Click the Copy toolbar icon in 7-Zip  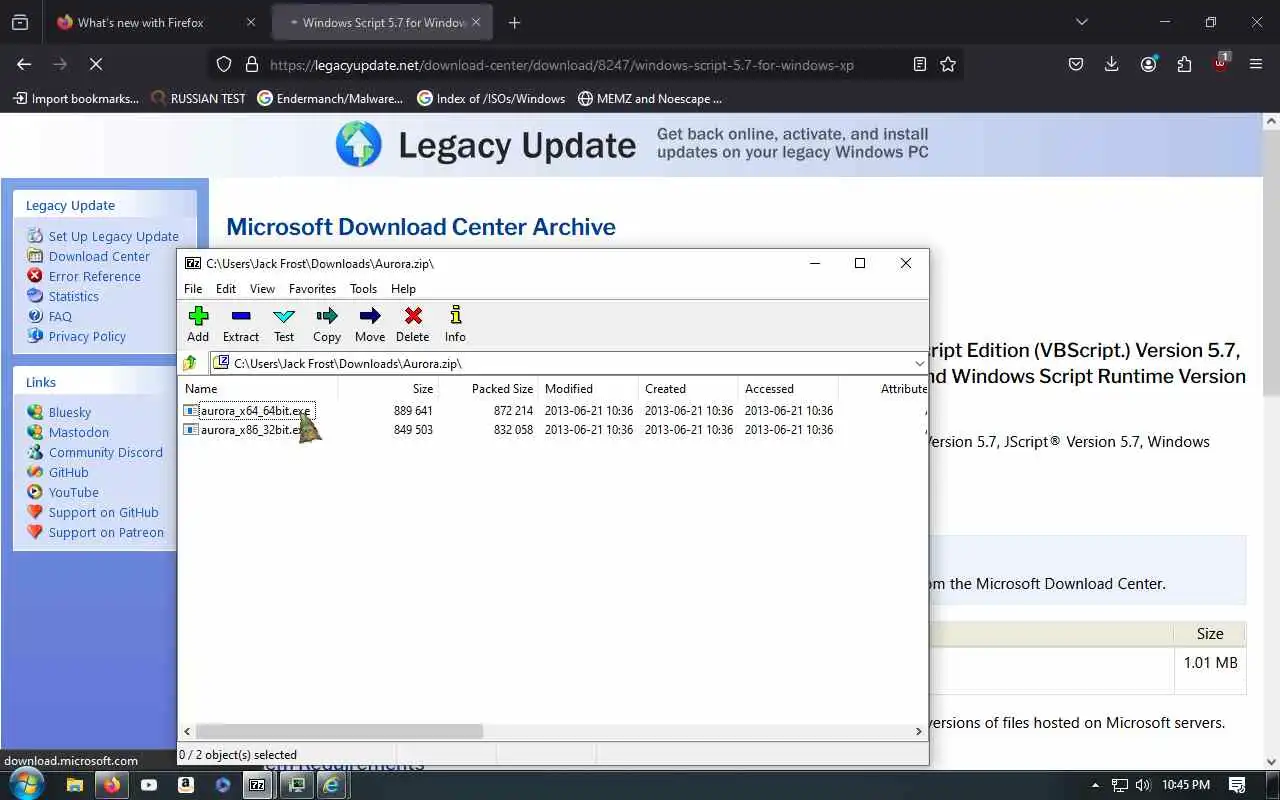tap(327, 325)
